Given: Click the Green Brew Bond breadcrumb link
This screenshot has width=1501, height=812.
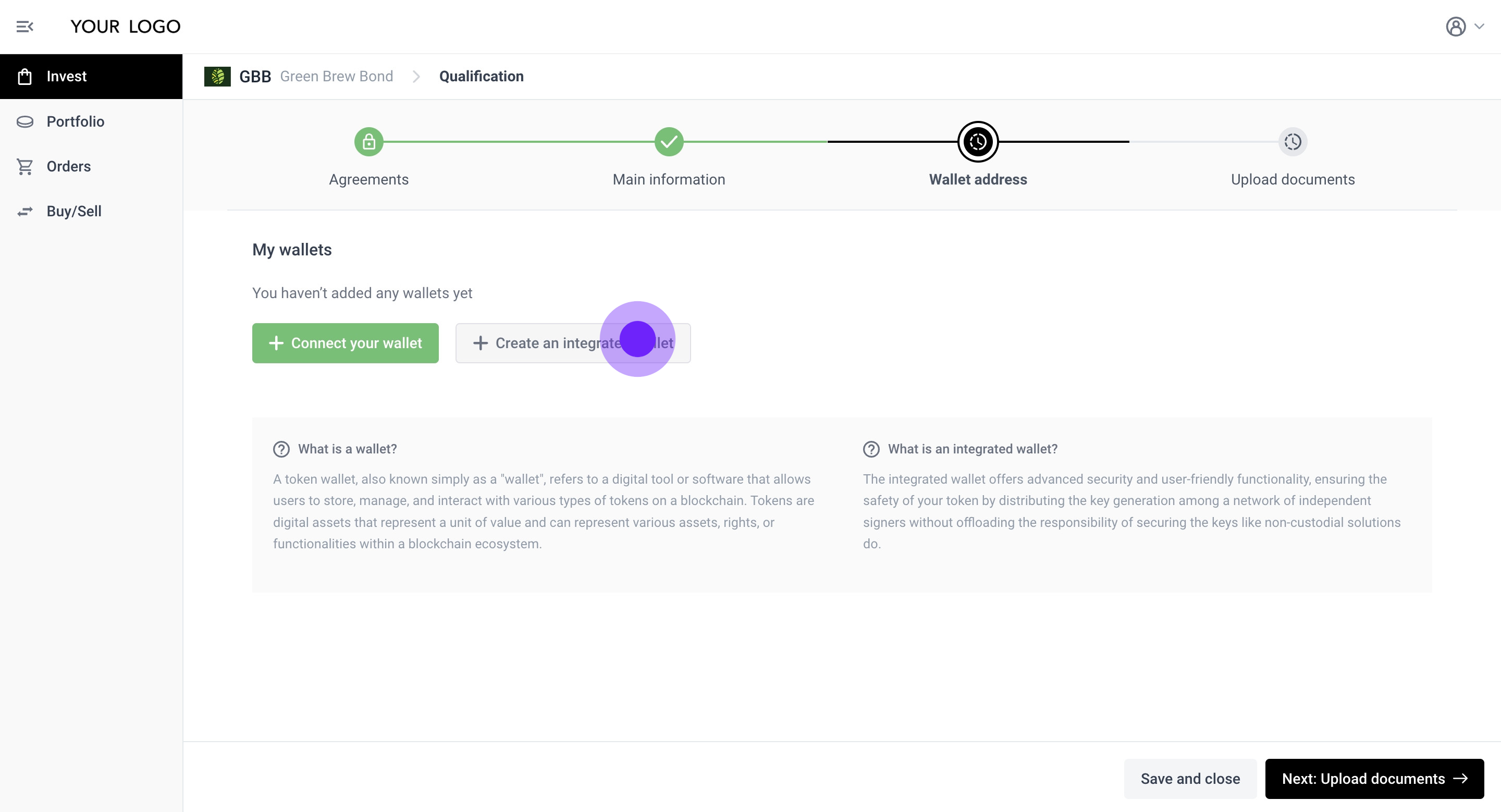Looking at the screenshot, I should [x=336, y=76].
